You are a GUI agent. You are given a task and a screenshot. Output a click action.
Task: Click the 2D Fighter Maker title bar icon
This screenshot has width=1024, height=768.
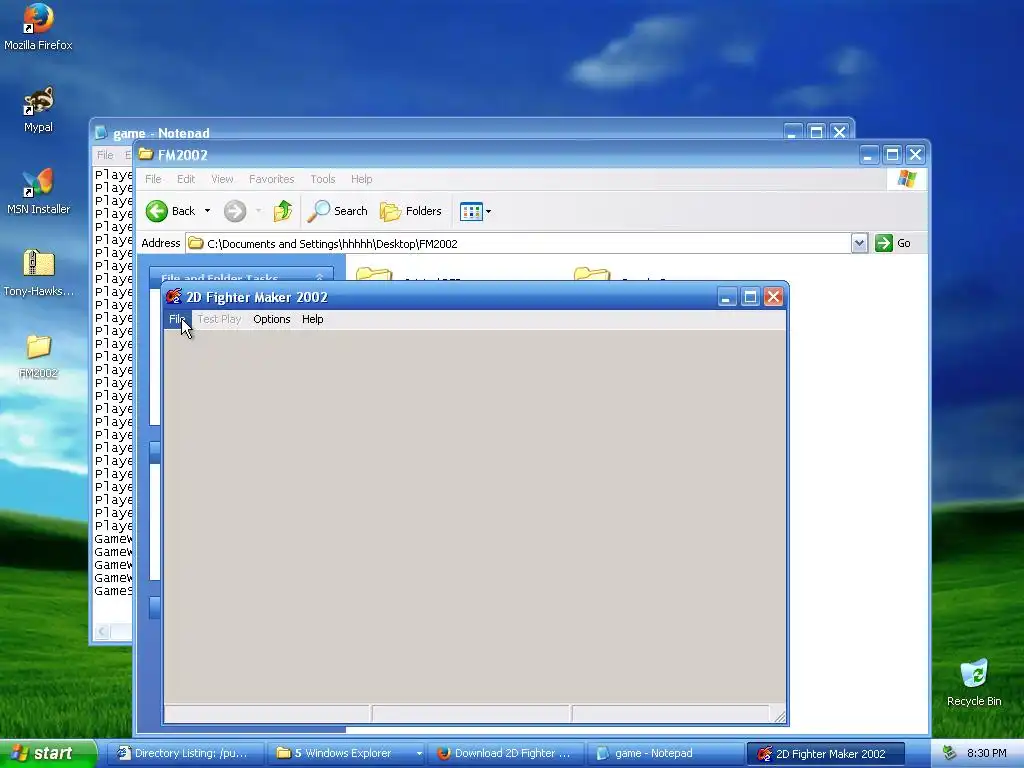[x=174, y=297]
